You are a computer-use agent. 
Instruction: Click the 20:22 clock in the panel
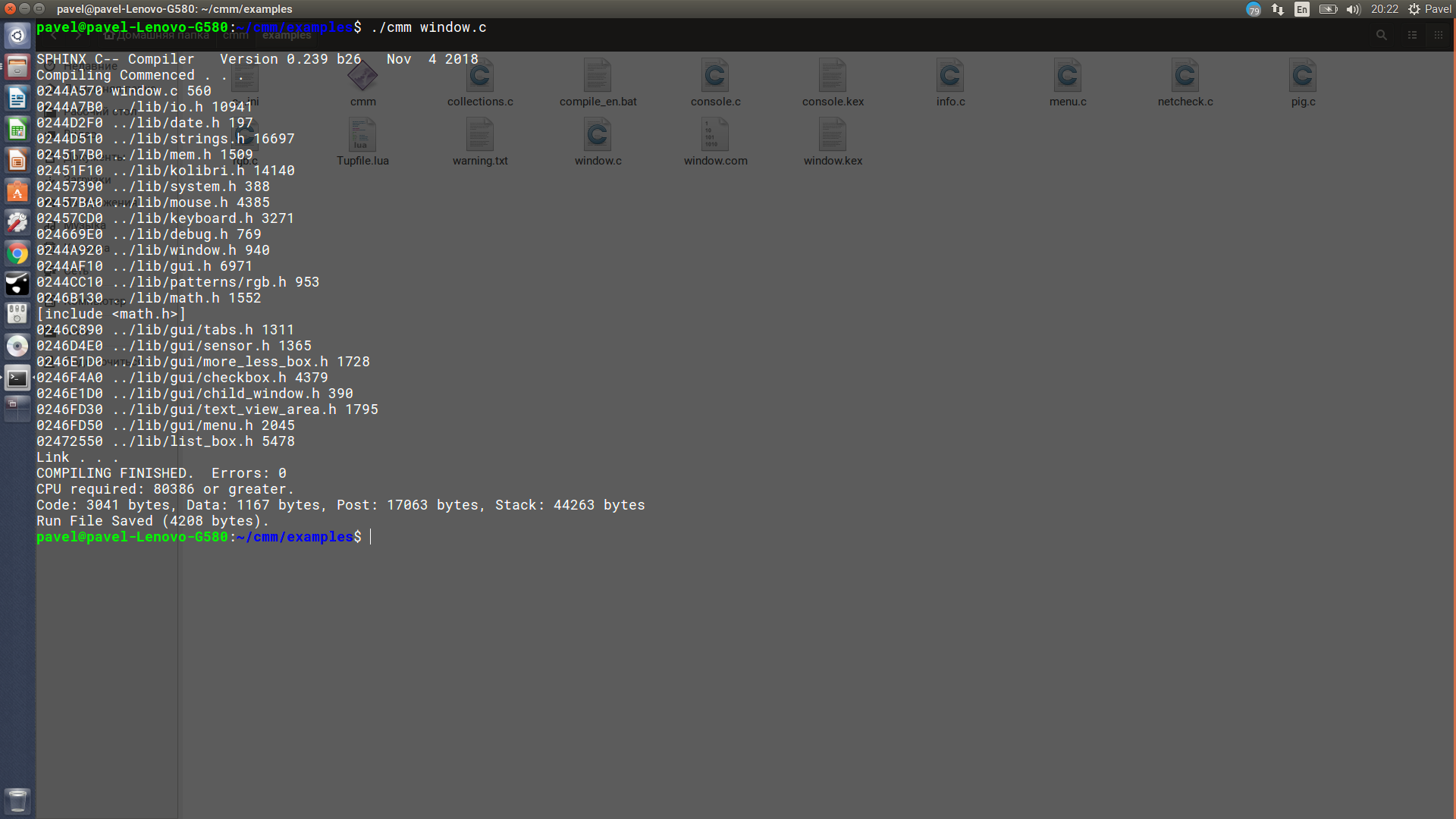(1384, 9)
